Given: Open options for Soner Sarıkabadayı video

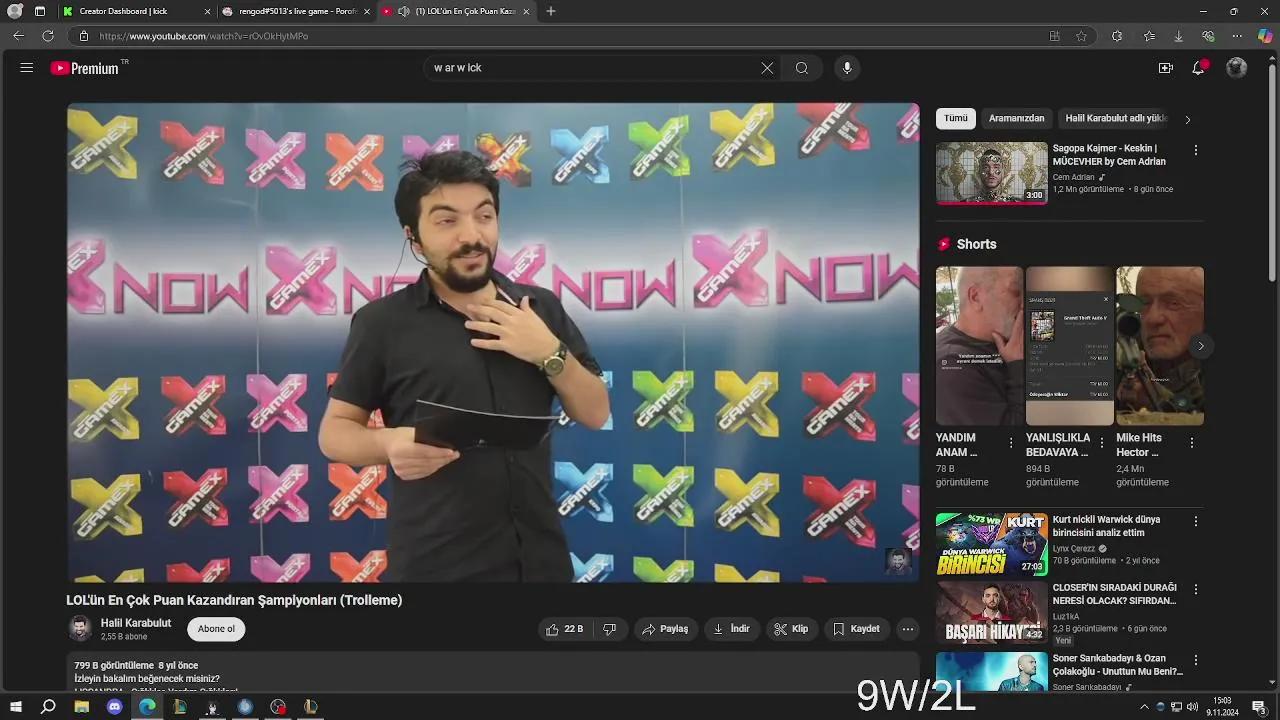Looking at the screenshot, I should coord(1195,661).
